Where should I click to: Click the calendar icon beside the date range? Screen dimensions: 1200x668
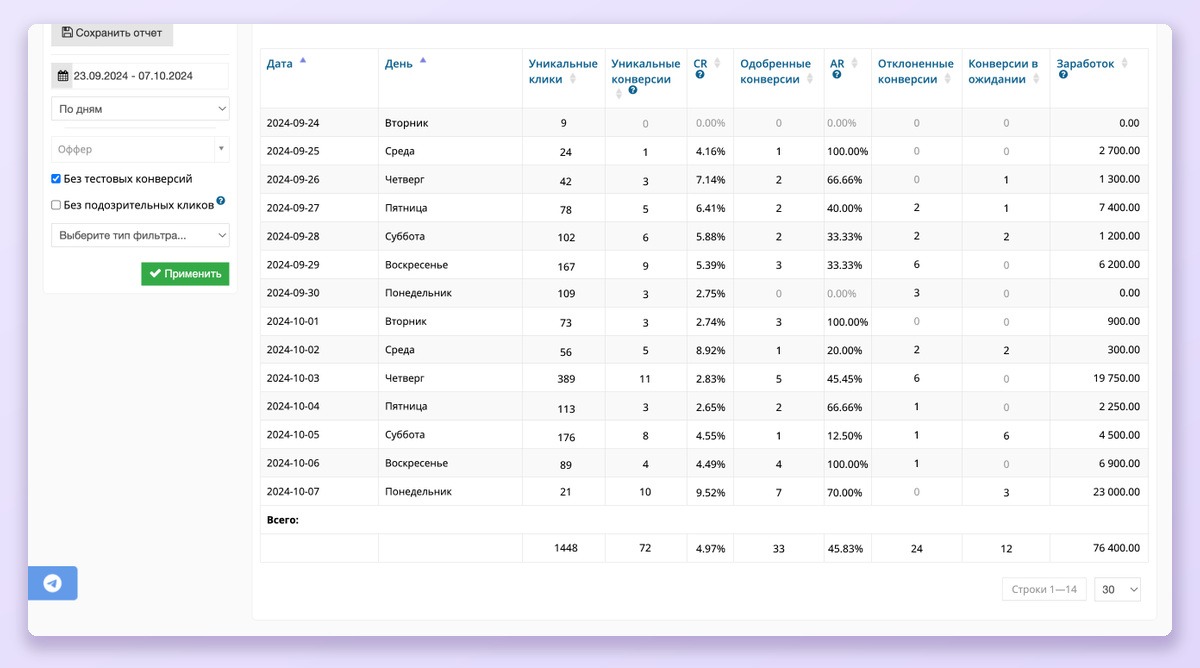pos(63,76)
